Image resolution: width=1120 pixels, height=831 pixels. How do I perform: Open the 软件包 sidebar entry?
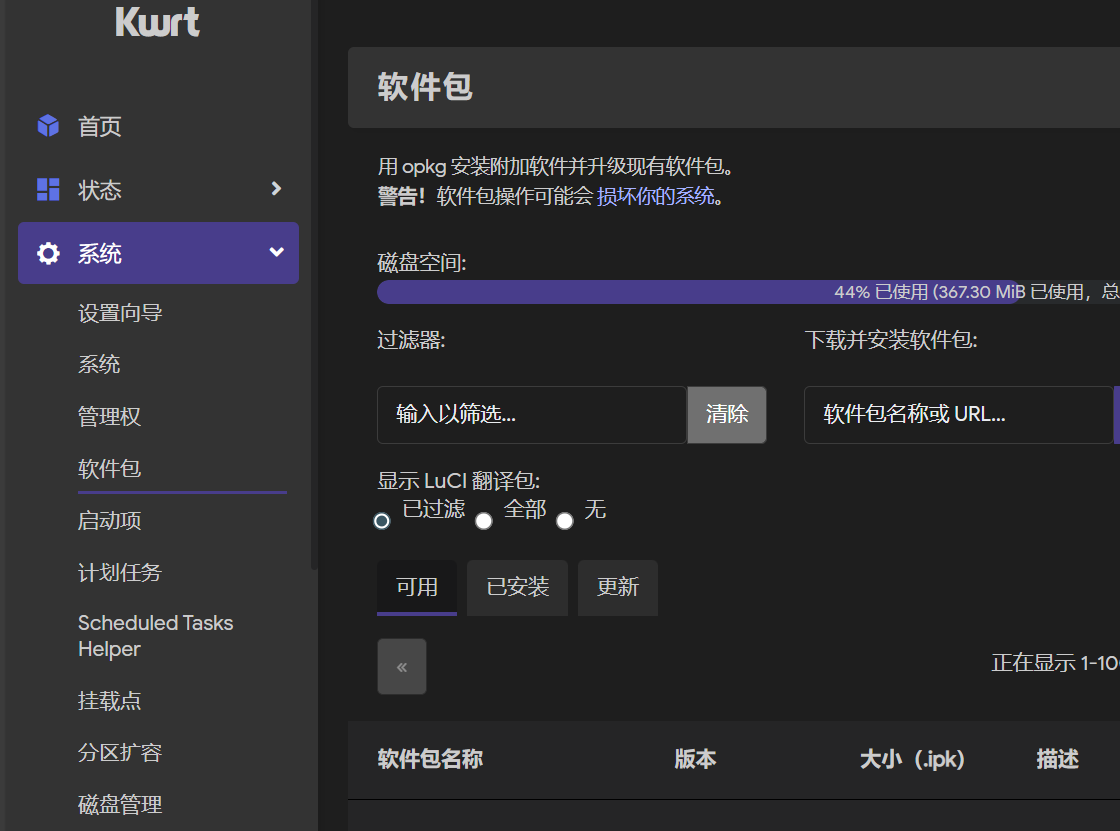[109, 469]
